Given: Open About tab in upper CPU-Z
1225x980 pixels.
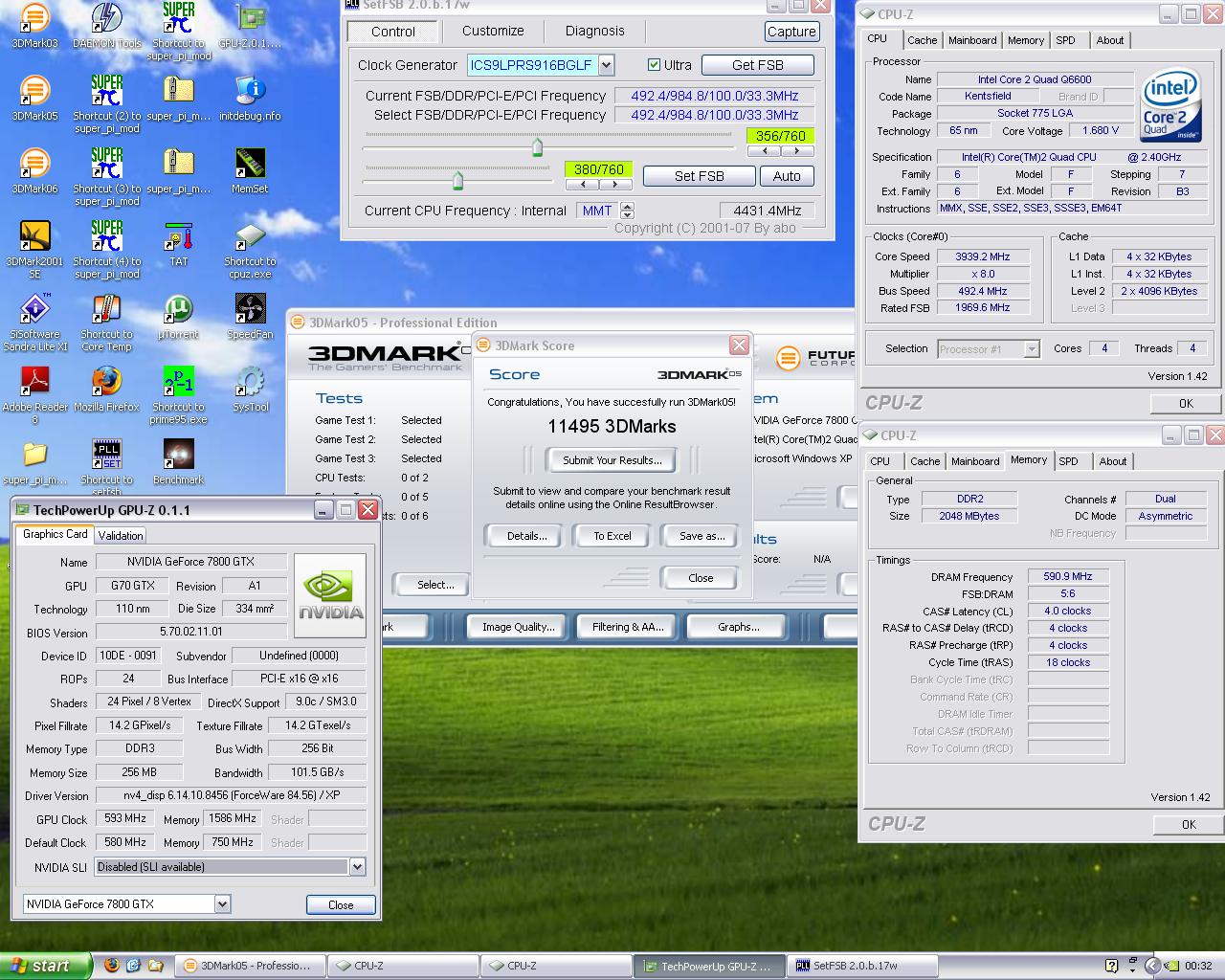Looking at the screenshot, I should [x=1110, y=40].
